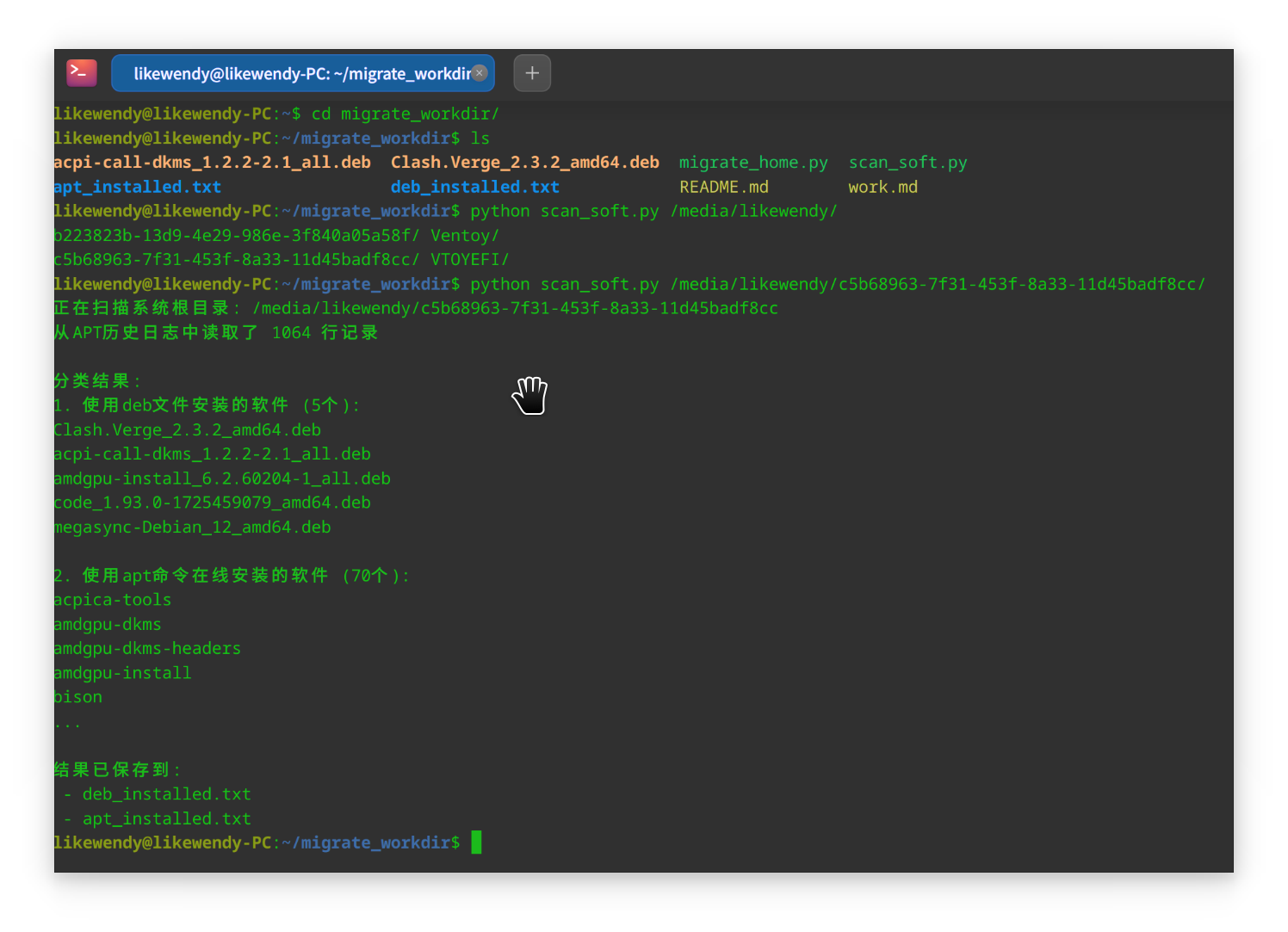Click the '结果已保存到:' output line
Image resolution: width=1288 pixels, height=932 pixels.
118,770
